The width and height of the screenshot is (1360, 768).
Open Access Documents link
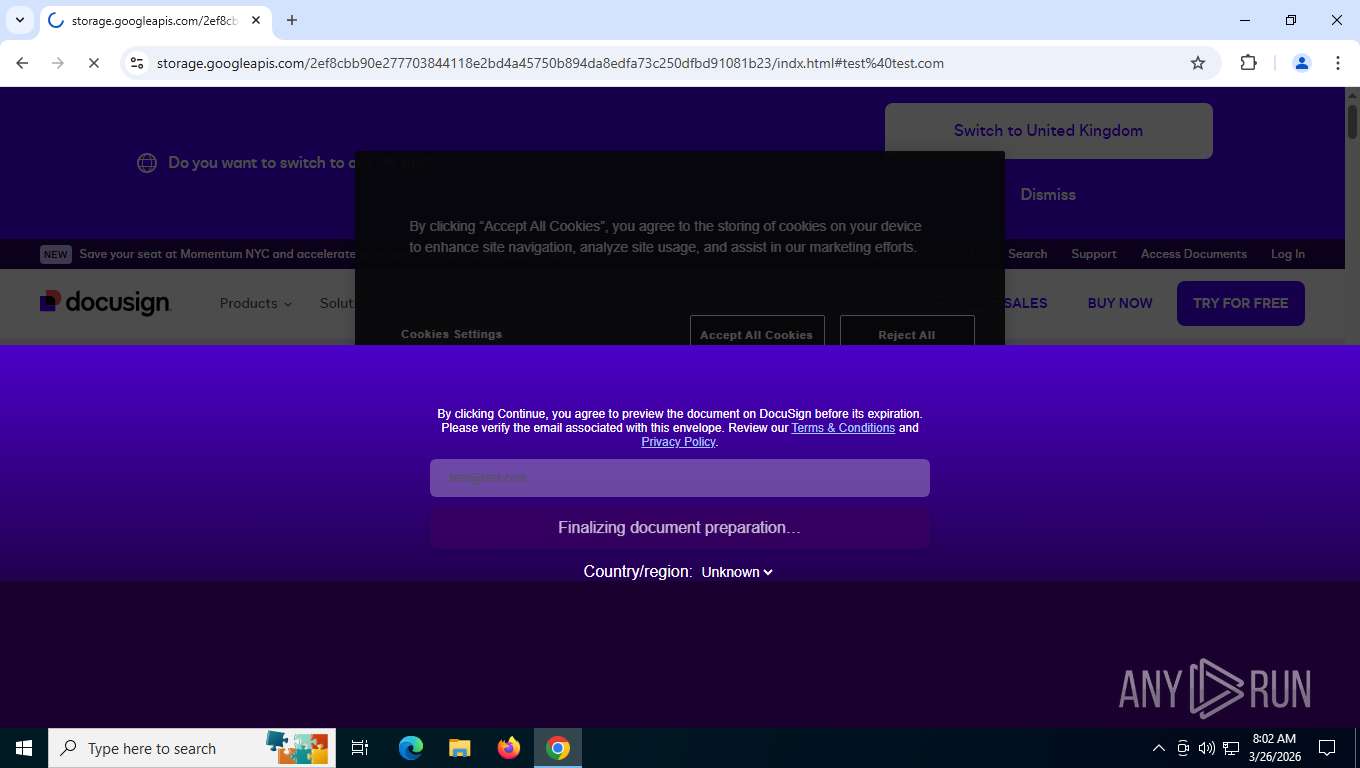pyautogui.click(x=1194, y=254)
